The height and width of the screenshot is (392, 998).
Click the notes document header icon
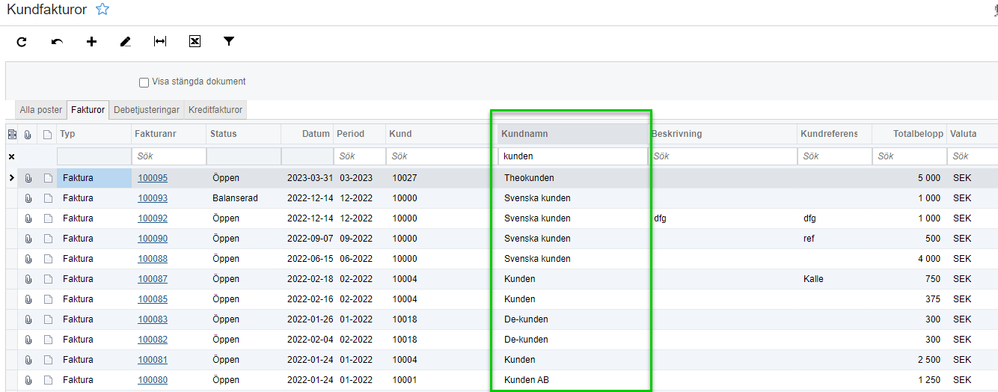coord(47,134)
